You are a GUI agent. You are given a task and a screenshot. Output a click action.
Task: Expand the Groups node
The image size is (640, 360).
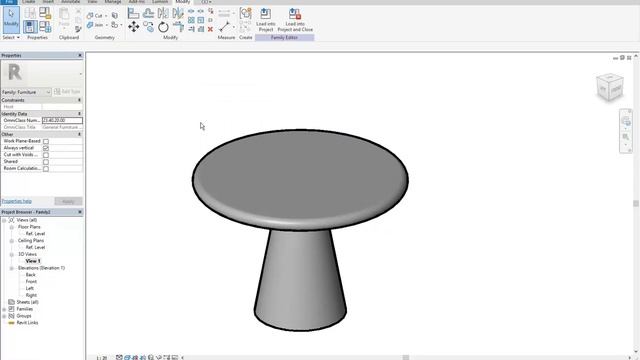click(4, 316)
